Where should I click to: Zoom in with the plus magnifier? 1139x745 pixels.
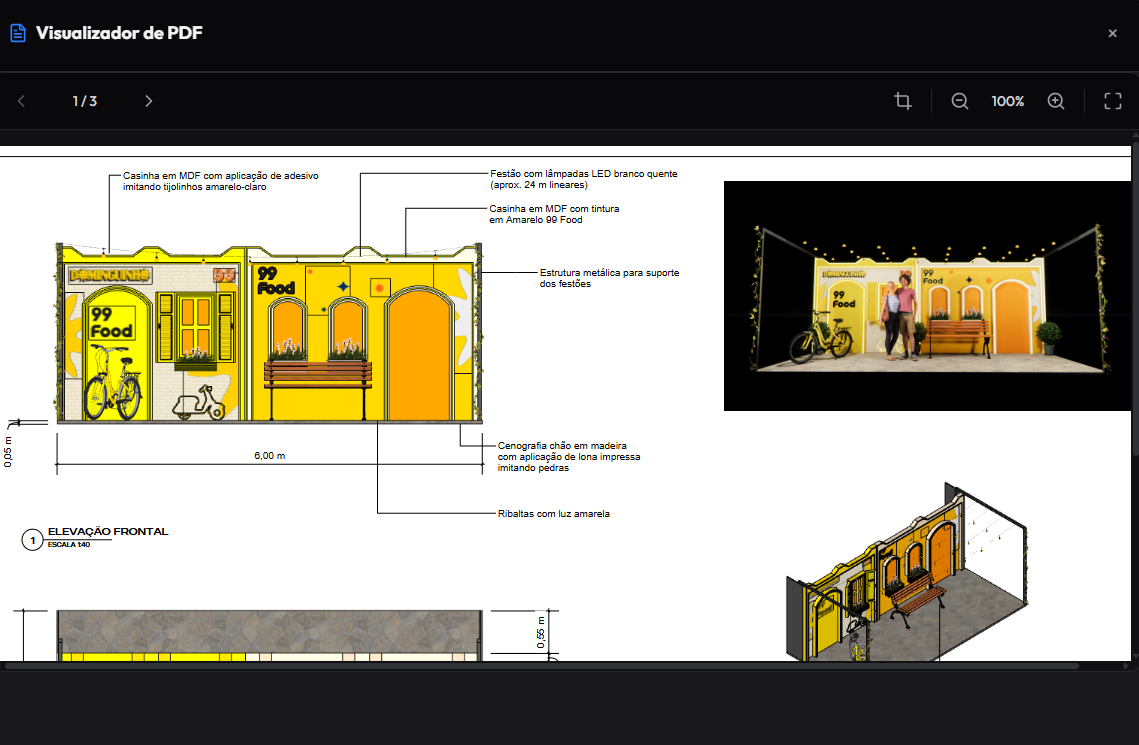coord(1055,101)
